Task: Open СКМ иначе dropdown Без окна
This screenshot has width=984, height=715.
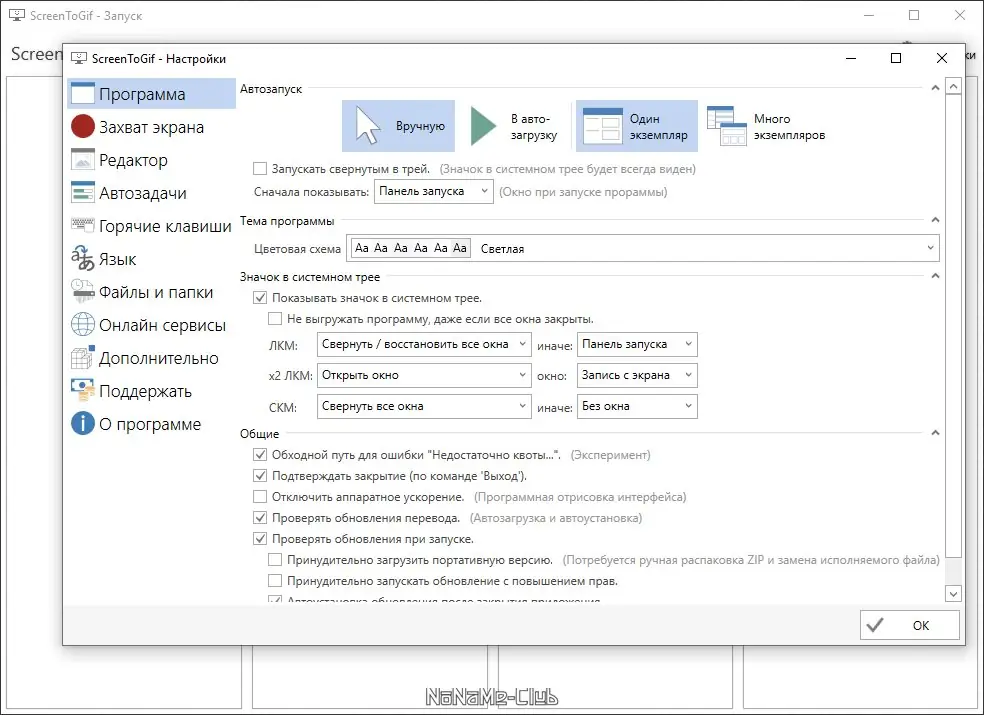Action: tap(637, 406)
